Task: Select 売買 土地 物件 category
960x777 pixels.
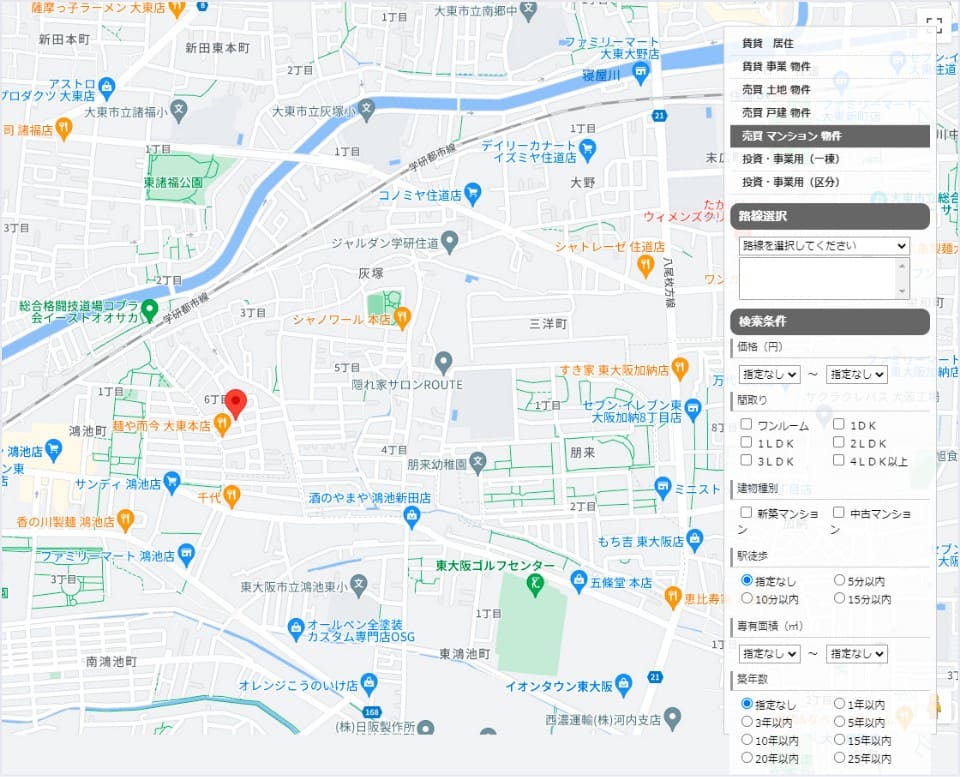Action: pos(830,89)
